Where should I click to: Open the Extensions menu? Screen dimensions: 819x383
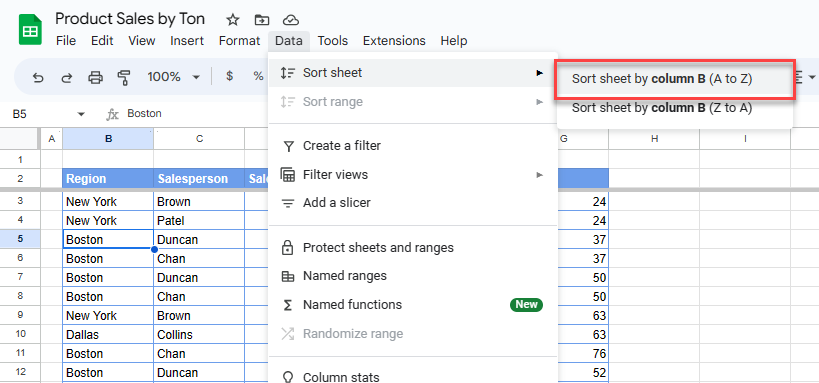394,41
